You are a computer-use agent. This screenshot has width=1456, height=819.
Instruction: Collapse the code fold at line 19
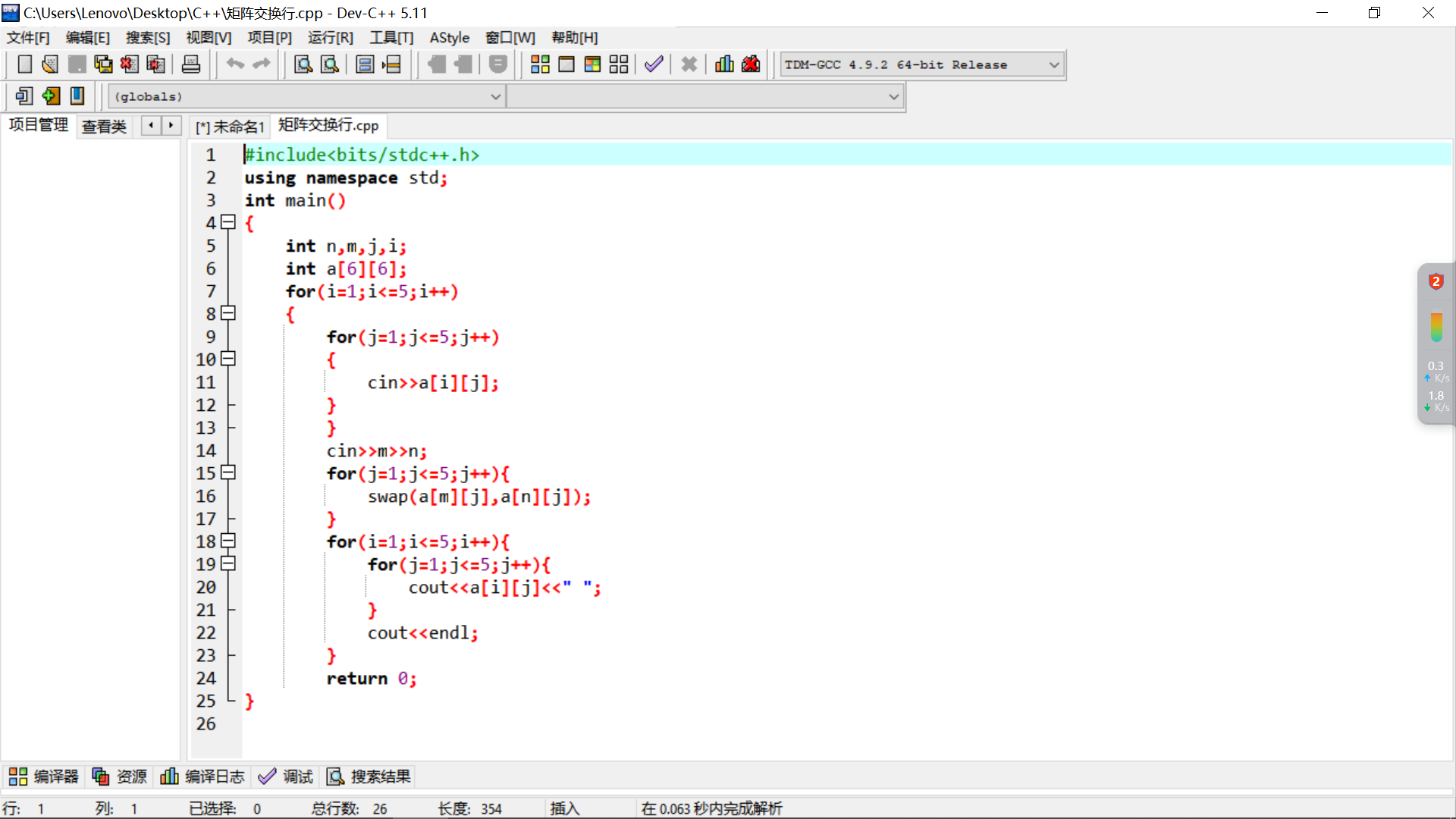pos(228,563)
